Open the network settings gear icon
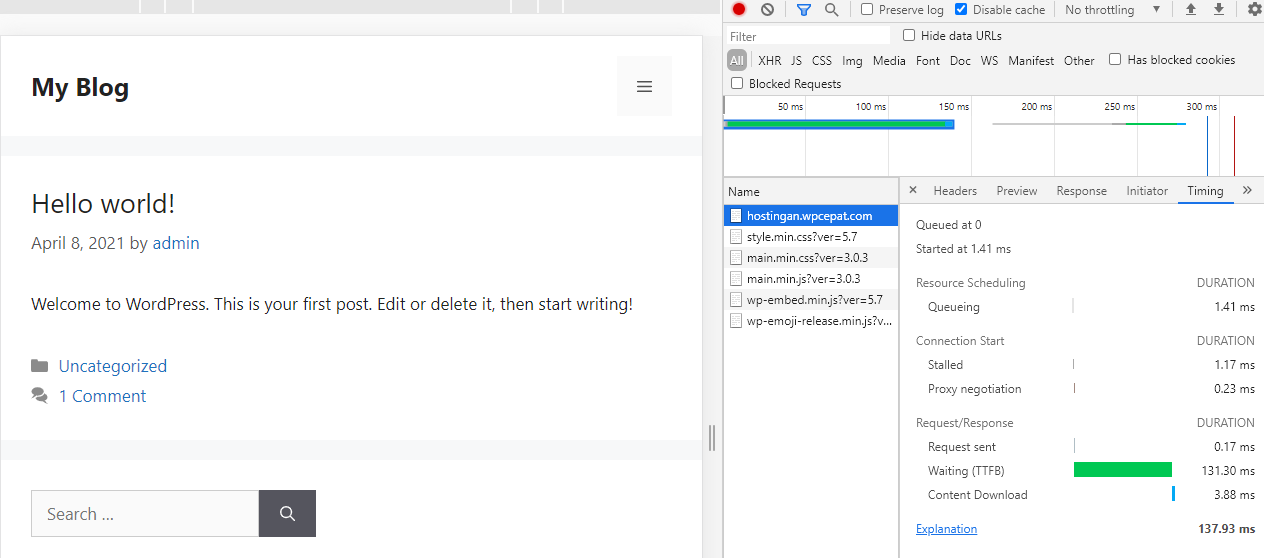This screenshot has height=558, width=1264. tap(1254, 10)
